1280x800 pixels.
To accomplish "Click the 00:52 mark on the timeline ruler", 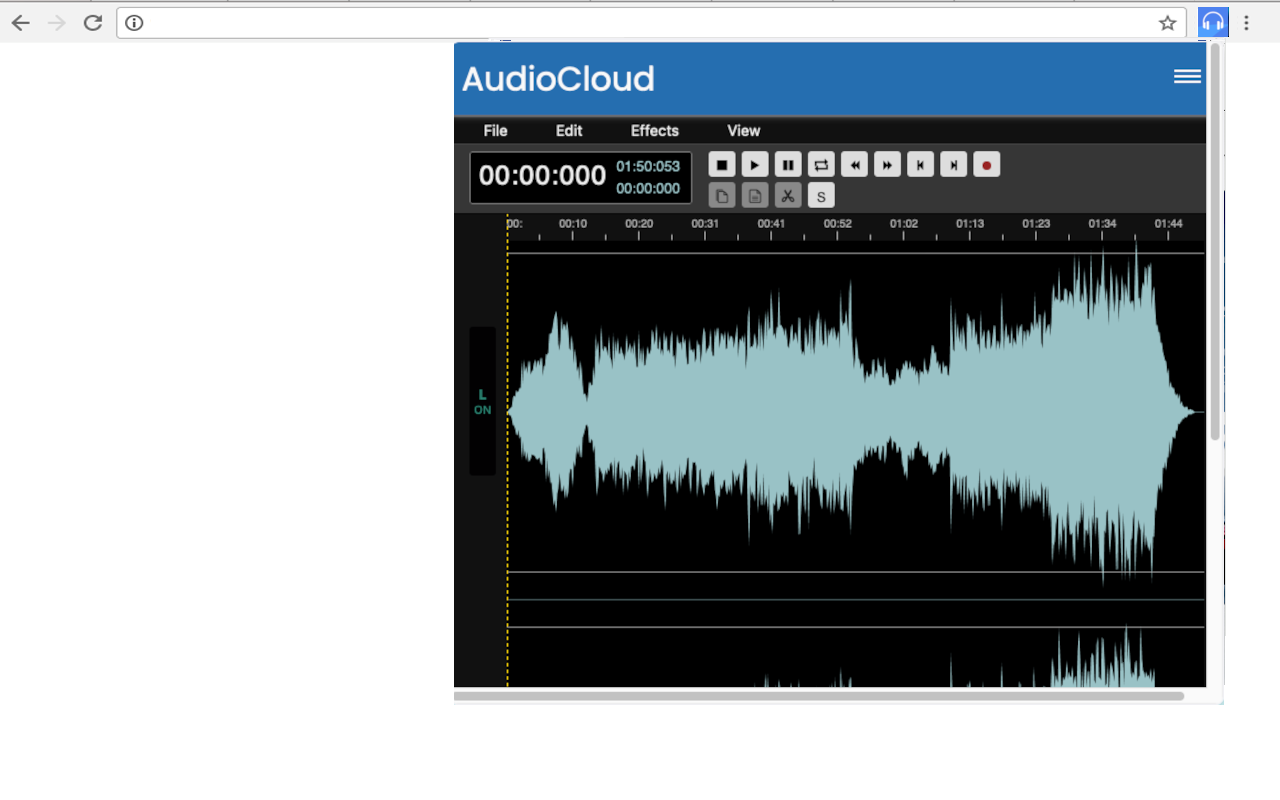I will 837,224.
